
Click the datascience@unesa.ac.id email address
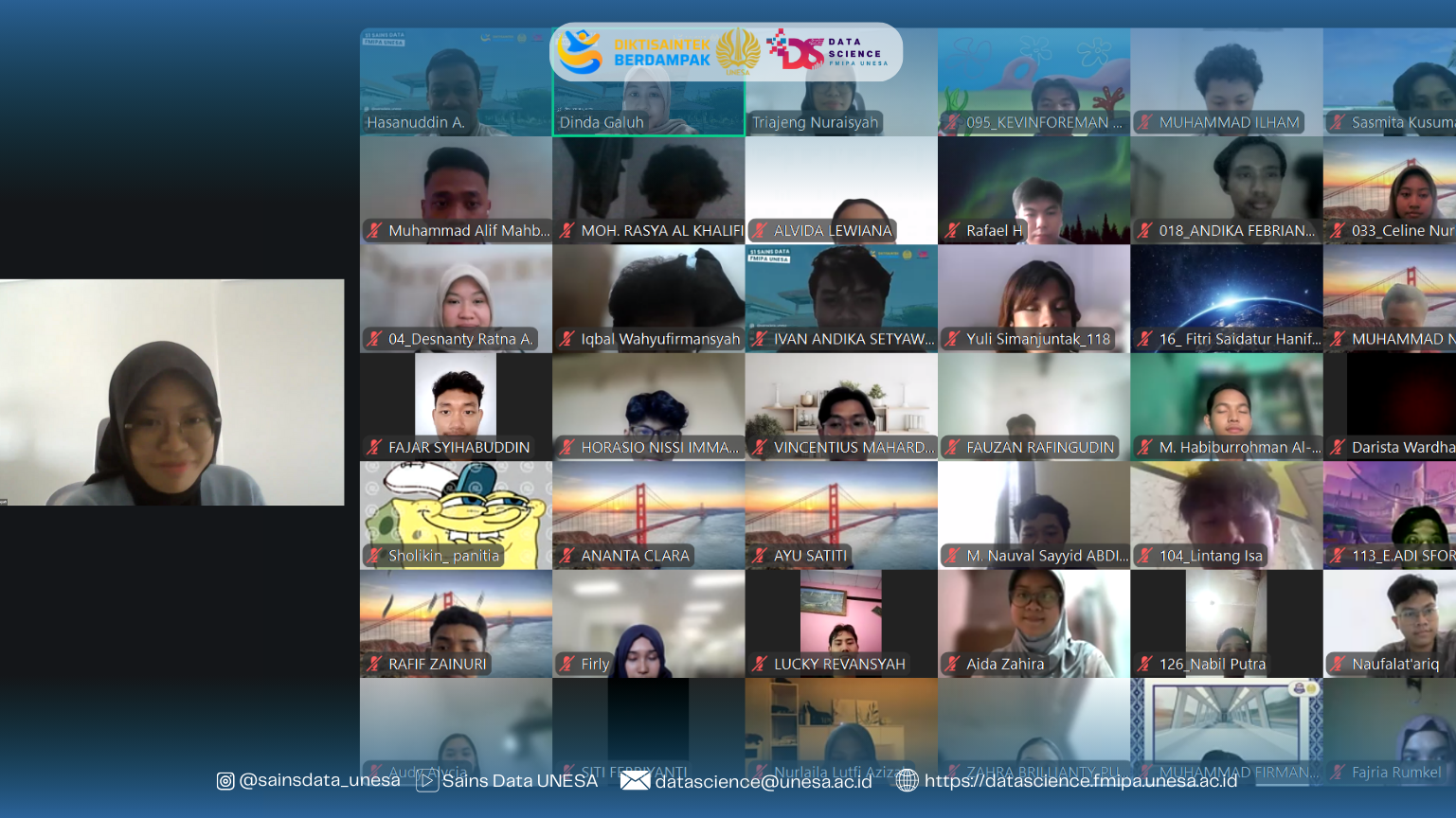coord(763,781)
